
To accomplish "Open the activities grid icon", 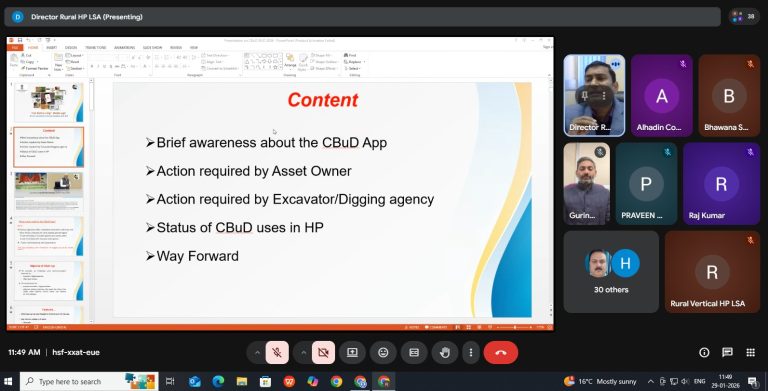I will tap(750, 352).
